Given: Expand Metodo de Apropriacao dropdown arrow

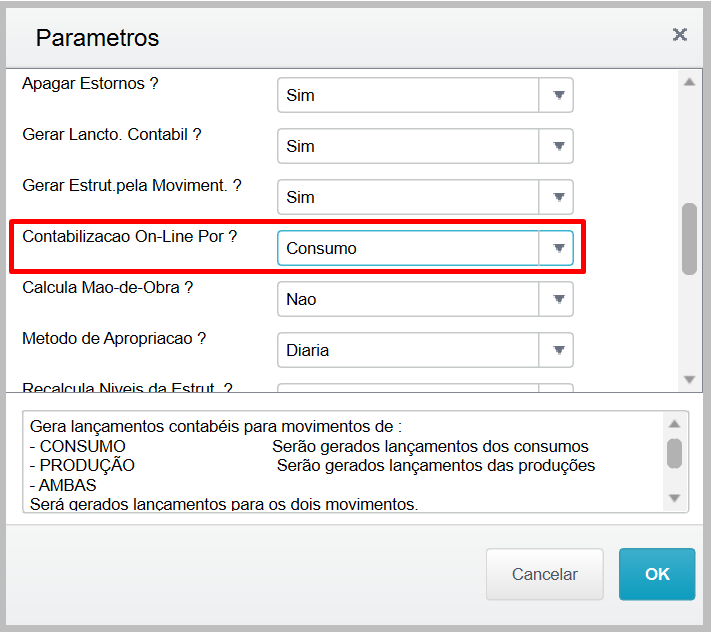Looking at the screenshot, I should [558, 350].
